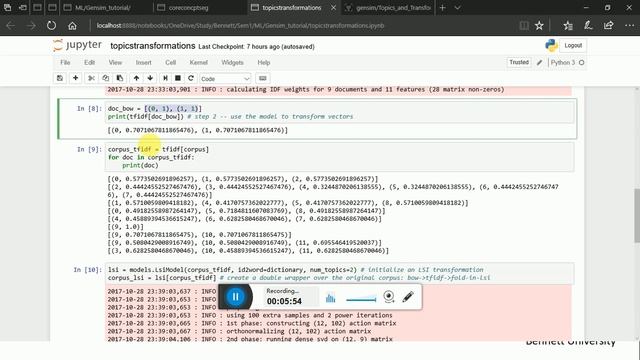The width and height of the screenshot is (640, 360).
Task: Open reading view icon
Action: (x=524, y=26)
